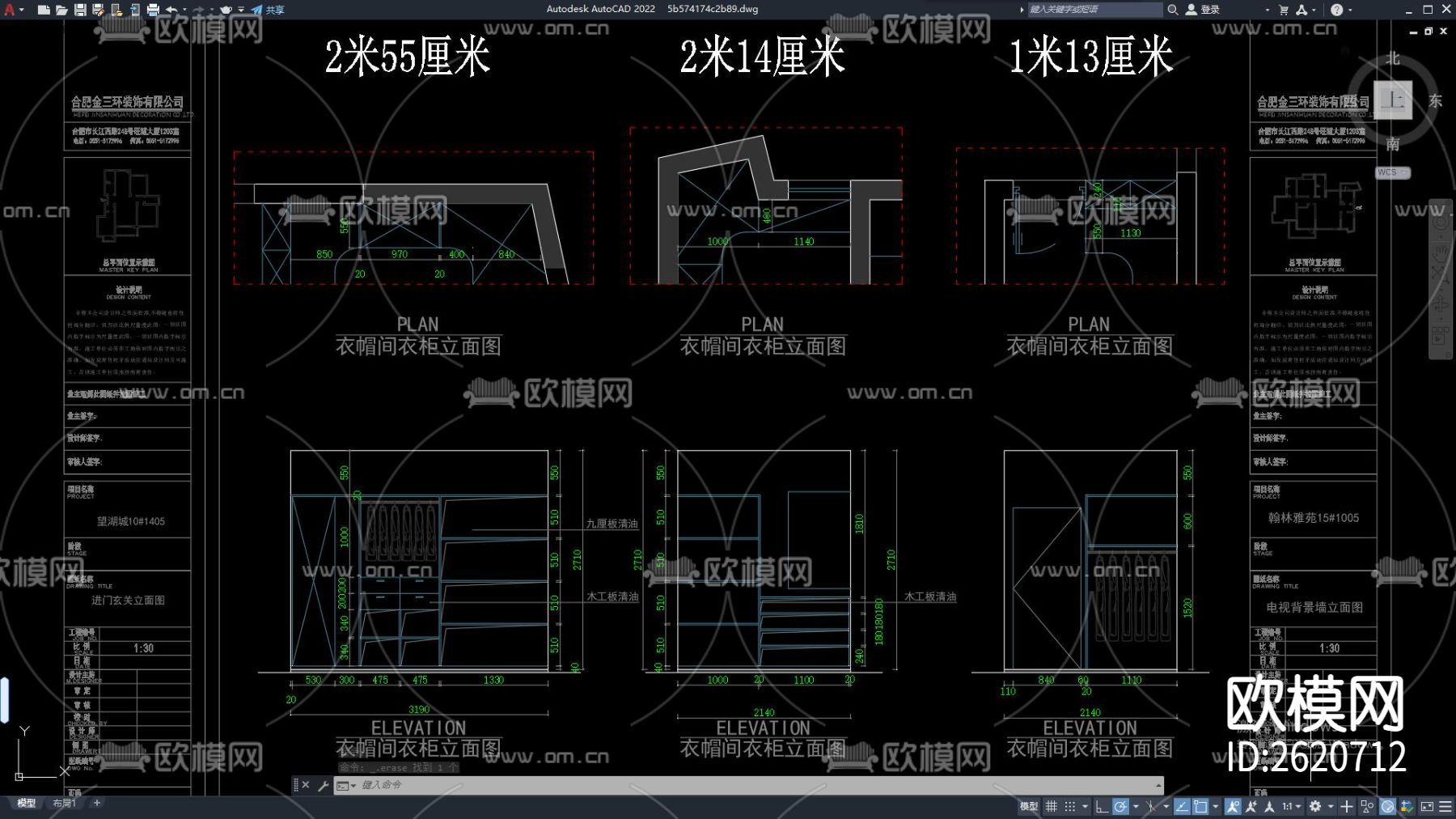Toggle snap mode dots icon
This screenshot has height=819, width=1456.
pos(1070,807)
